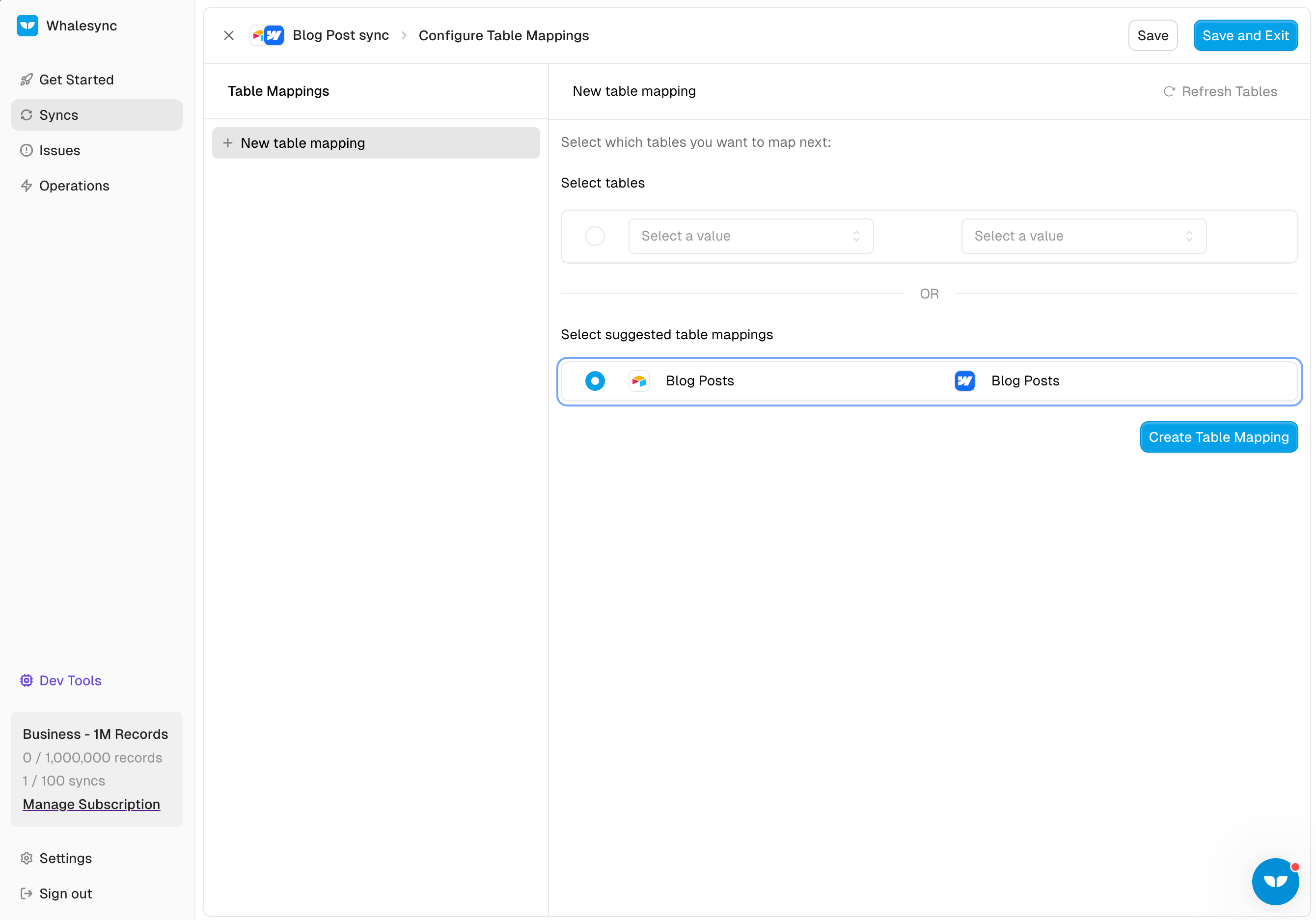
Task: Go to Issues in the sidebar
Action: [x=59, y=151]
